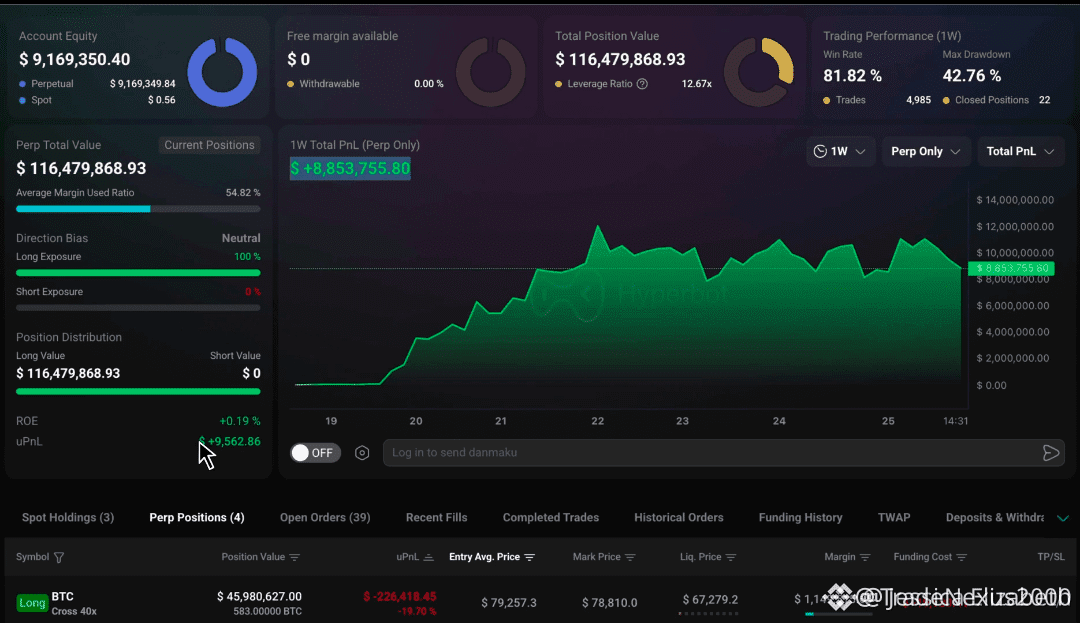Click the Long badge on the BTC row
This screenshot has width=1080, height=623.
[32, 603]
